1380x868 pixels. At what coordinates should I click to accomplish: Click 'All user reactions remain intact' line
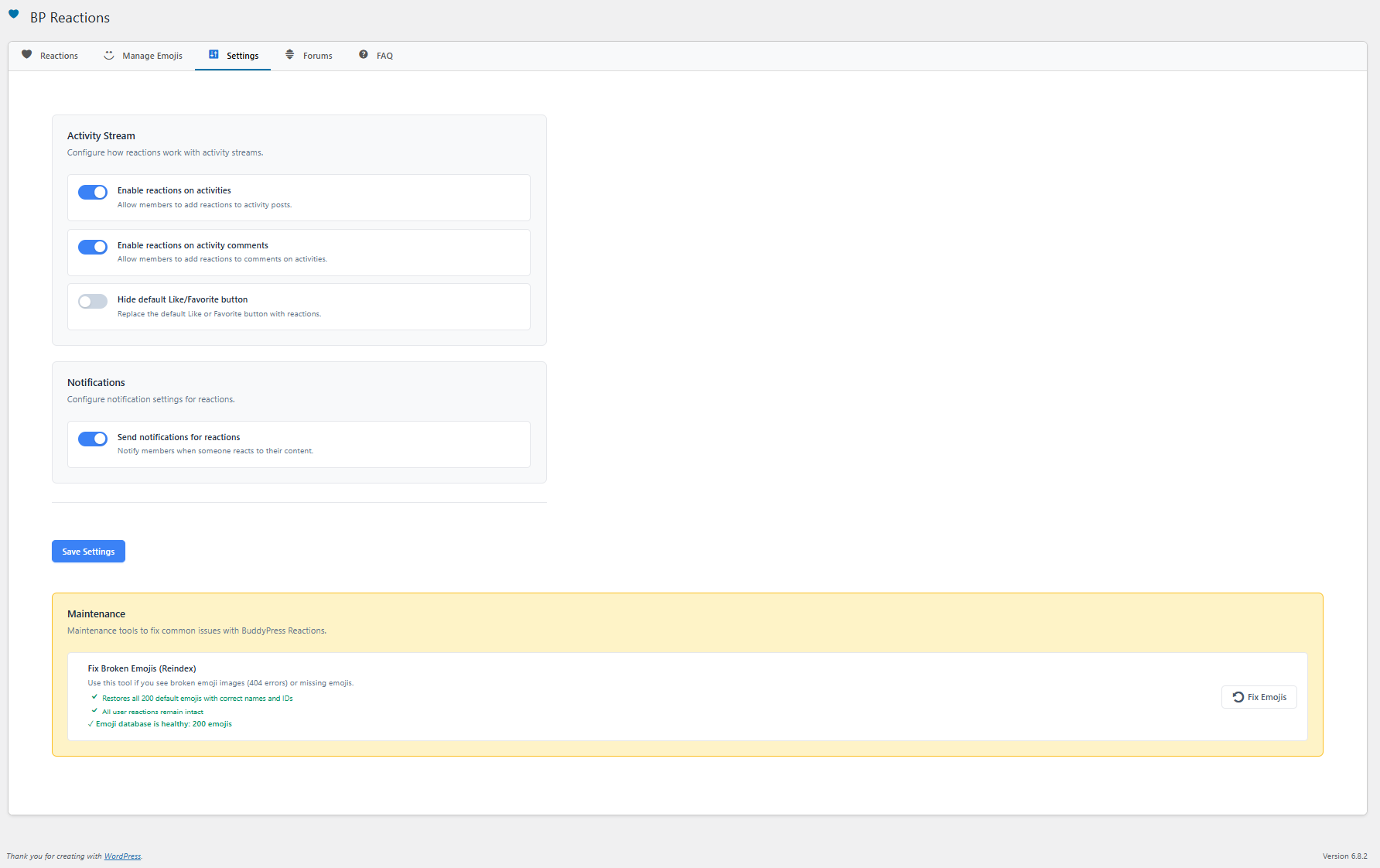click(x=152, y=712)
